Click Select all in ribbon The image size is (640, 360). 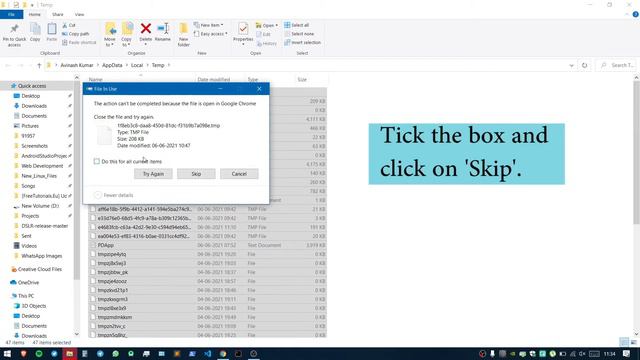(297, 25)
